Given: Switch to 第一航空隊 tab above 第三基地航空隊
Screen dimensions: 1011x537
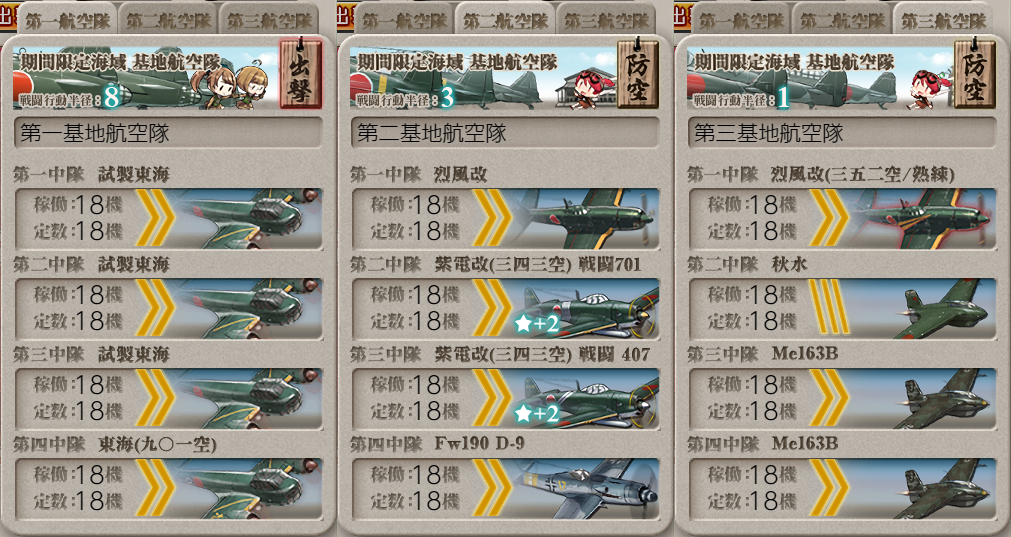Looking at the screenshot, I should coord(741,19).
